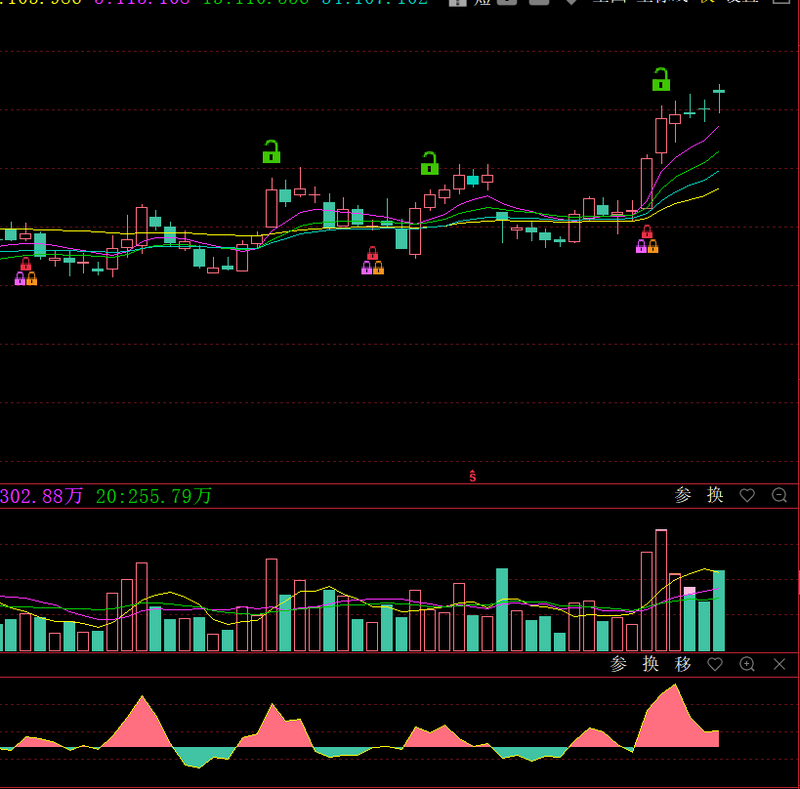Click the red S marker below the chart

[473, 476]
